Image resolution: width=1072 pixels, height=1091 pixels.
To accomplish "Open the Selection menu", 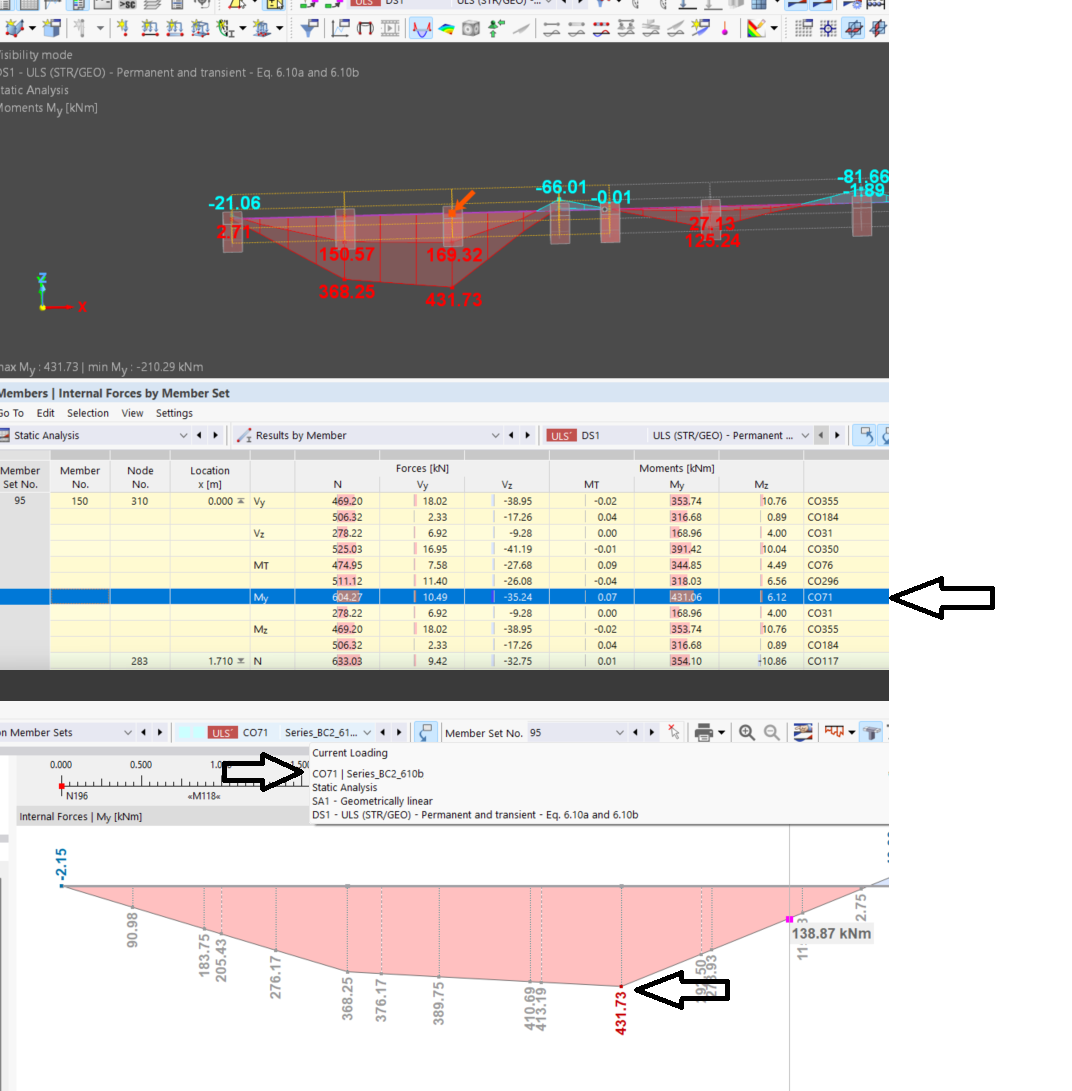I will (88, 413).
